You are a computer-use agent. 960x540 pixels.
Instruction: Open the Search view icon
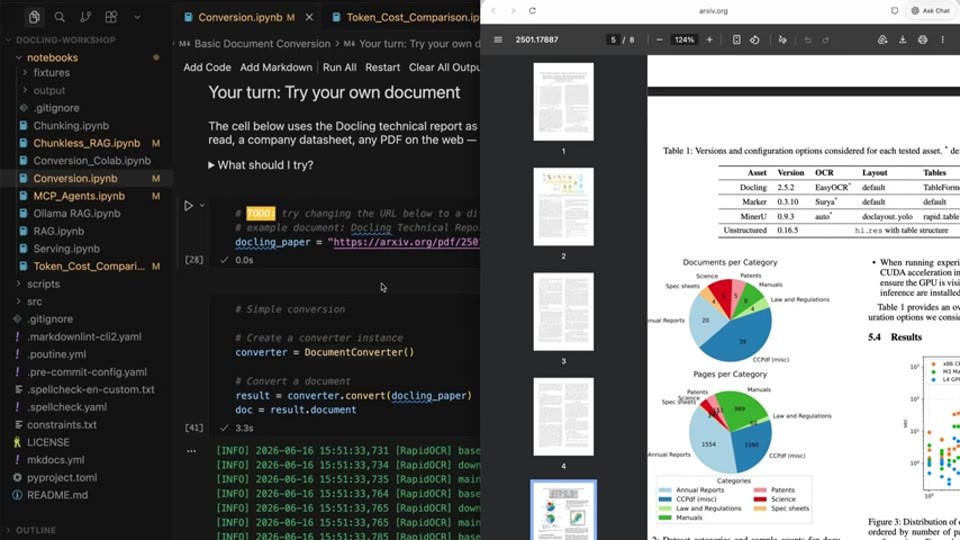[x=59, y=17]
